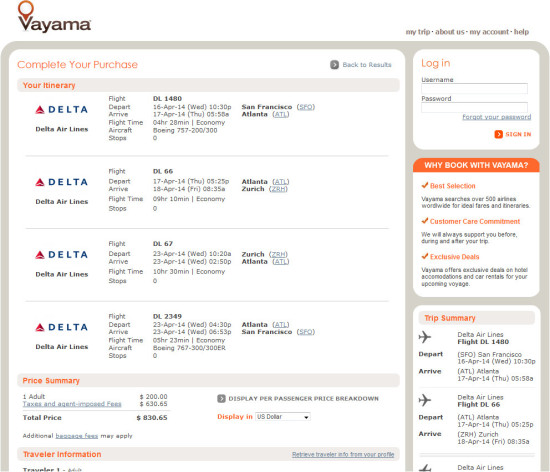Click the Price Summary section header
Screen dimensions: 550x472
pos(208,380)
